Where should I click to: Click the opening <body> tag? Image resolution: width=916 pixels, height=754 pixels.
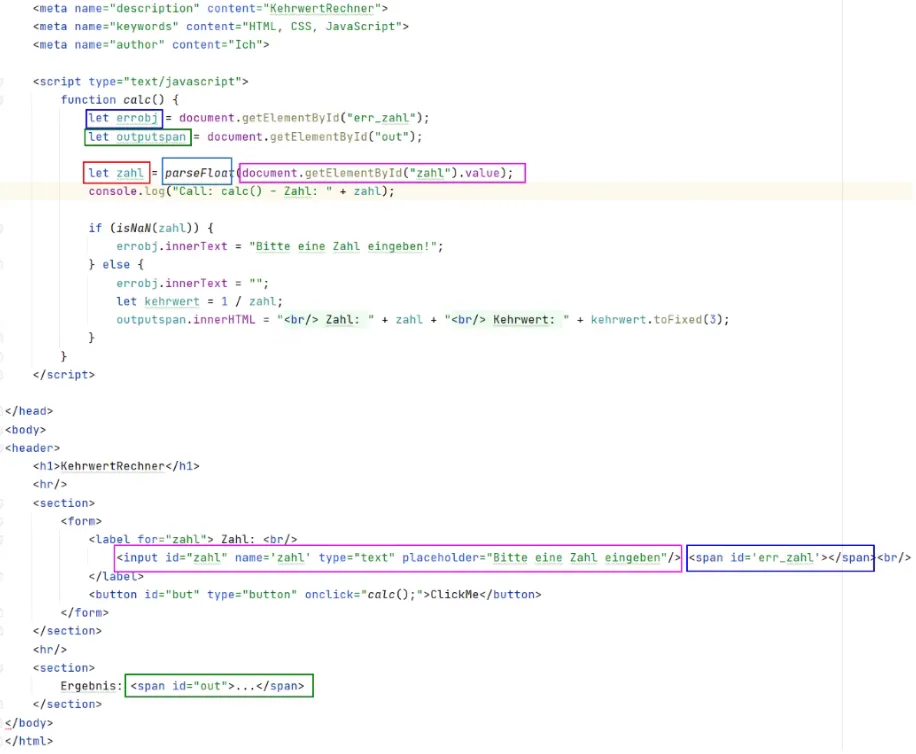(25, 430)
